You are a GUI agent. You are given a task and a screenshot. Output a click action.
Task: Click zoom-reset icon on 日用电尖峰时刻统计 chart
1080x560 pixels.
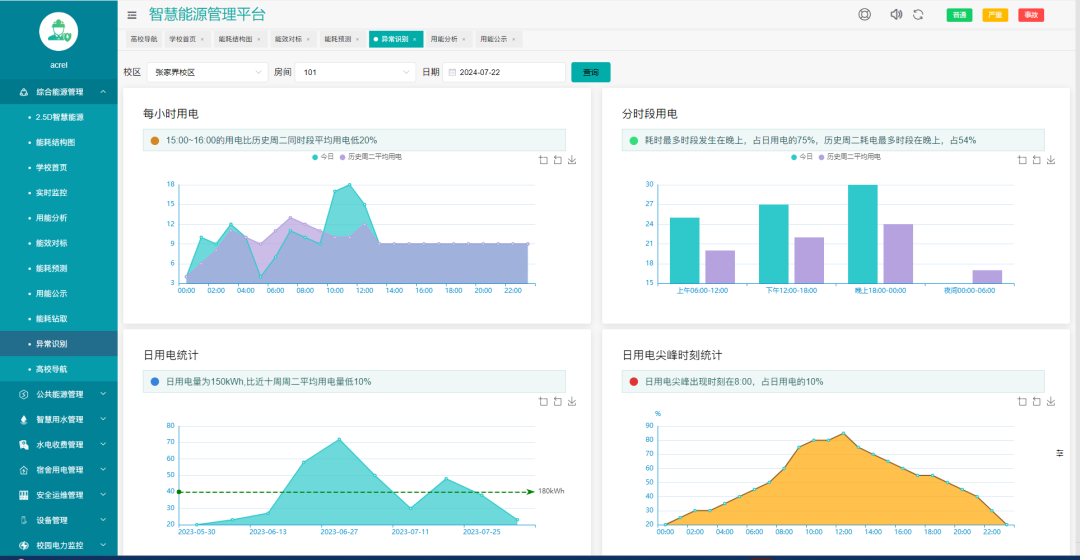click(1037, 402)
